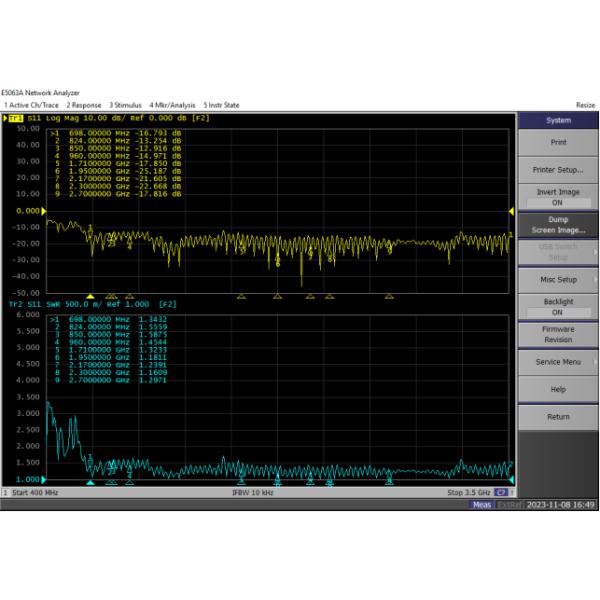600x600 pixels.
Task: Select marker 9 triangle under the top graph
Action: click(389, 296)
